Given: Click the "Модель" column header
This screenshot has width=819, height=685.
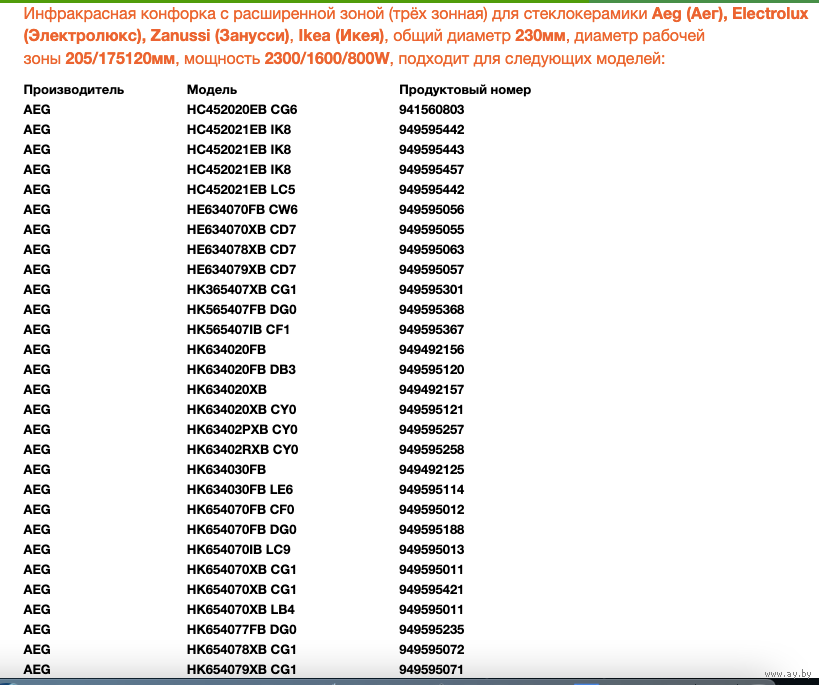Looking at the screenshot, I should click(212, 90).
